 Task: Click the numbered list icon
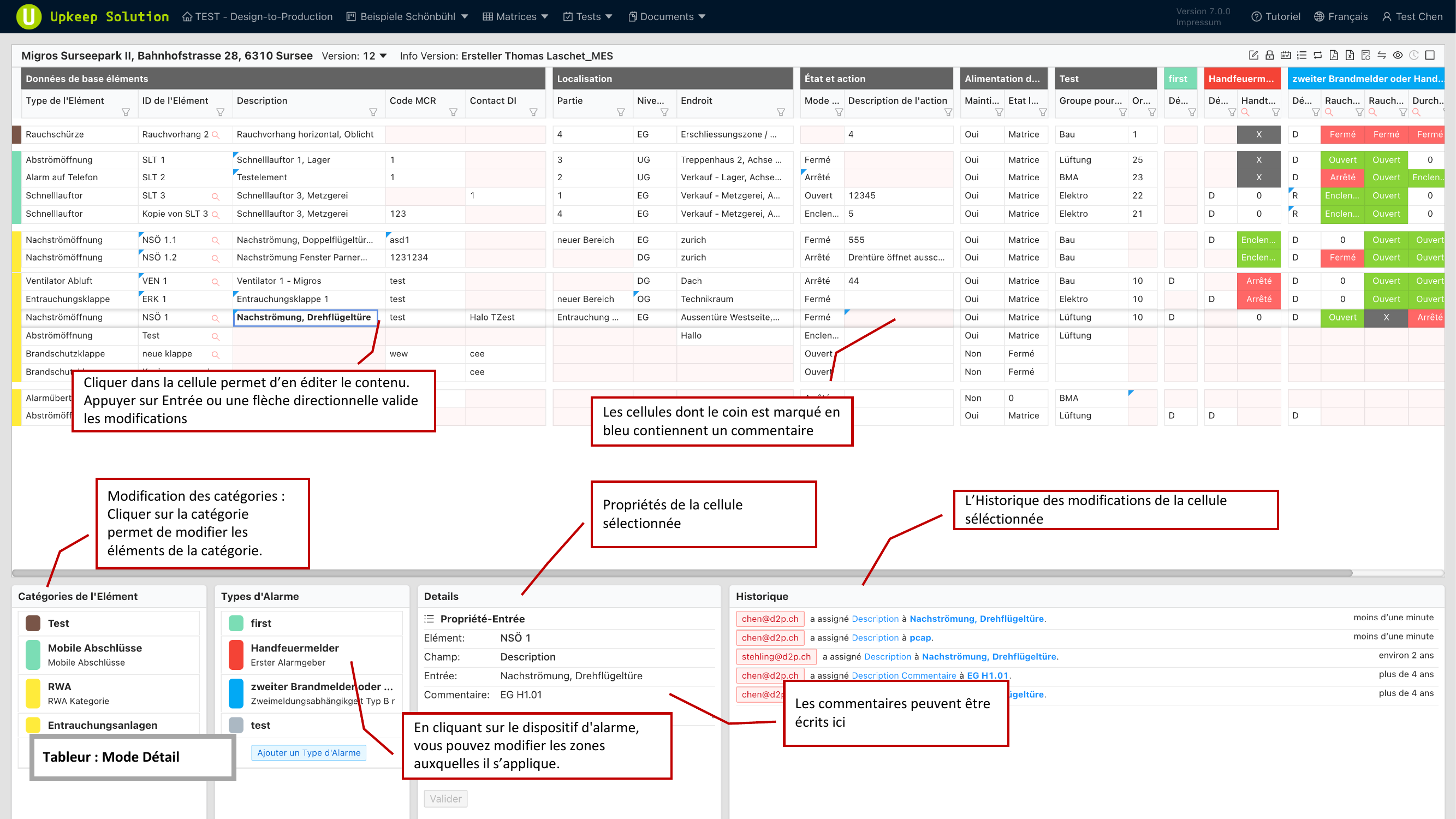1302,55
